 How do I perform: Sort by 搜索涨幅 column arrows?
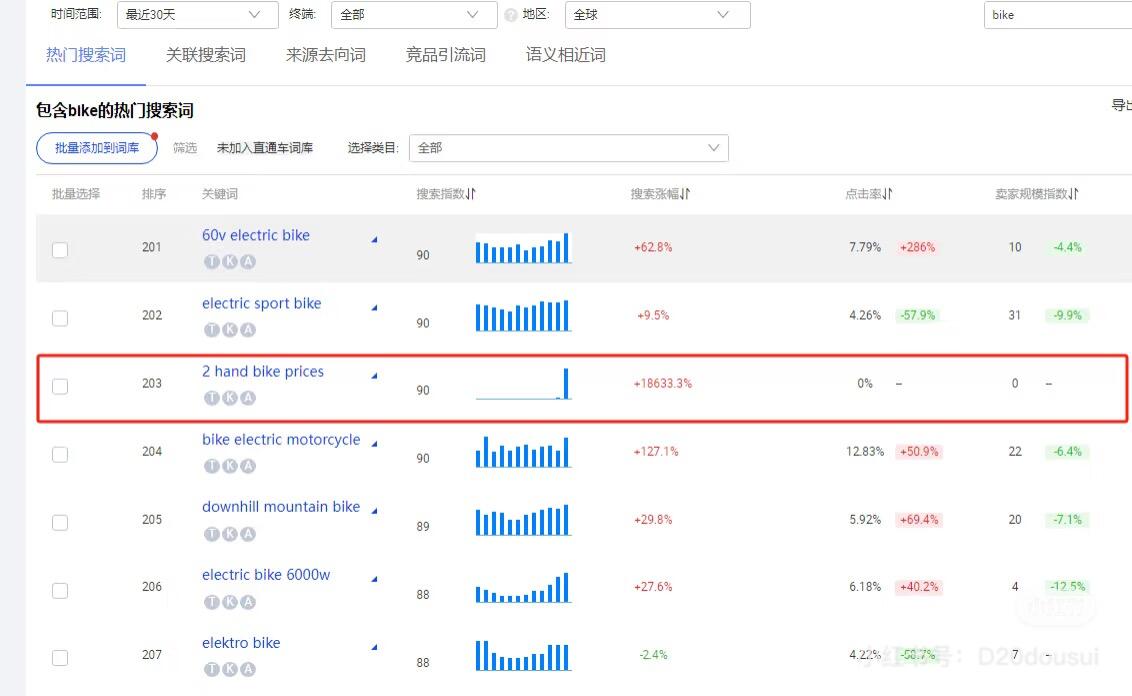click(x=685, y=193)
